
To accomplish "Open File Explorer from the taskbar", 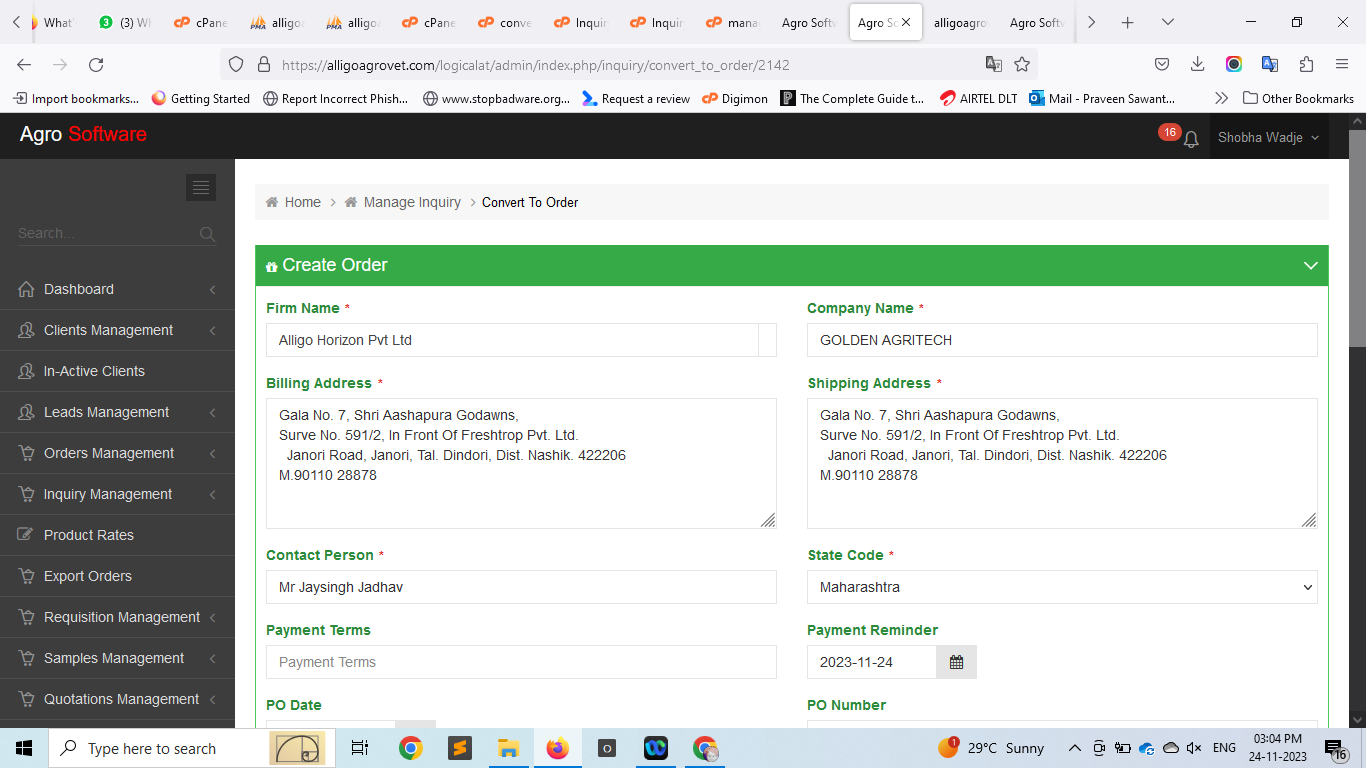I will (x=508, y=748).
